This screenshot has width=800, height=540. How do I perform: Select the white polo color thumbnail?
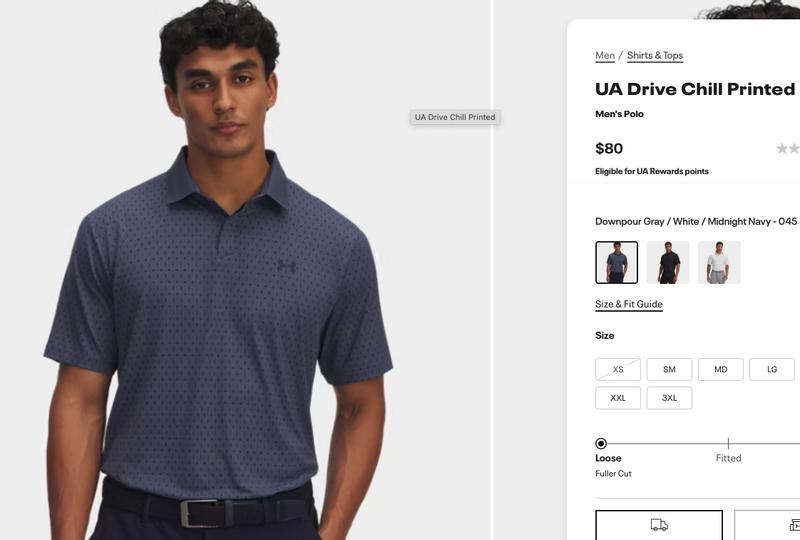point(719,262)
